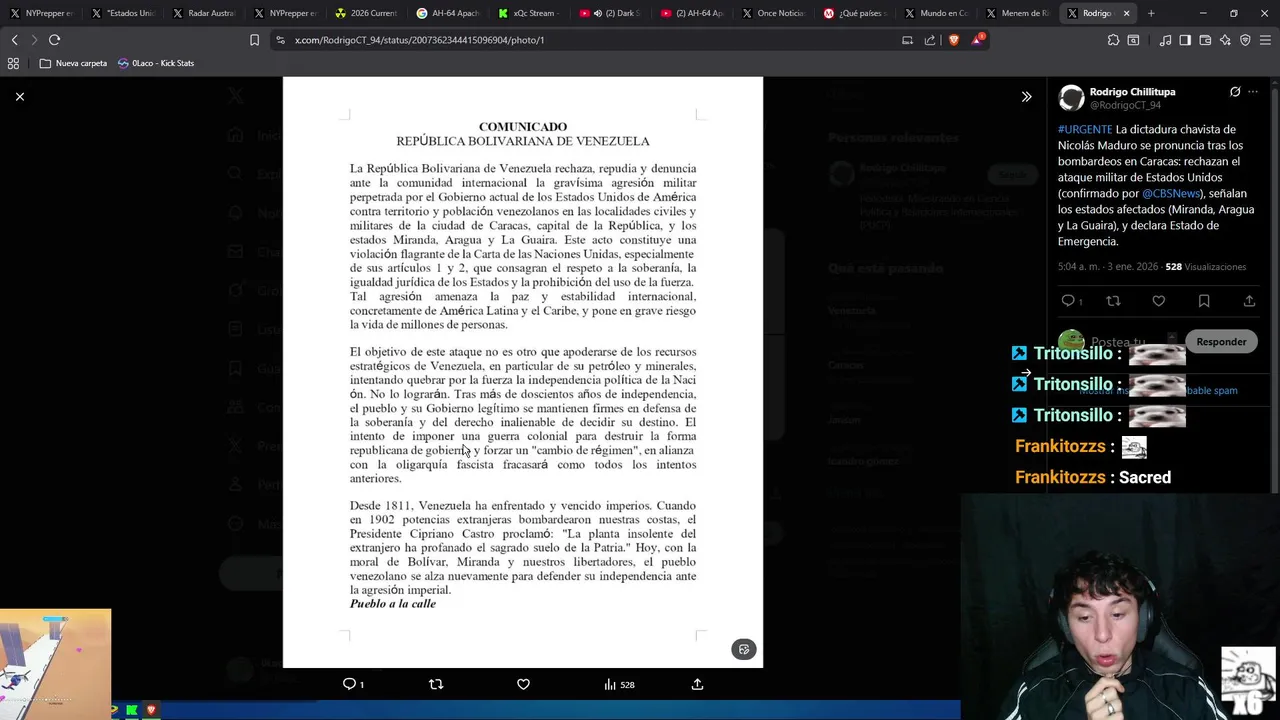Switch to the first NYPrepper tab
This screenshot has width=1280, height=720.
[41, 13]
